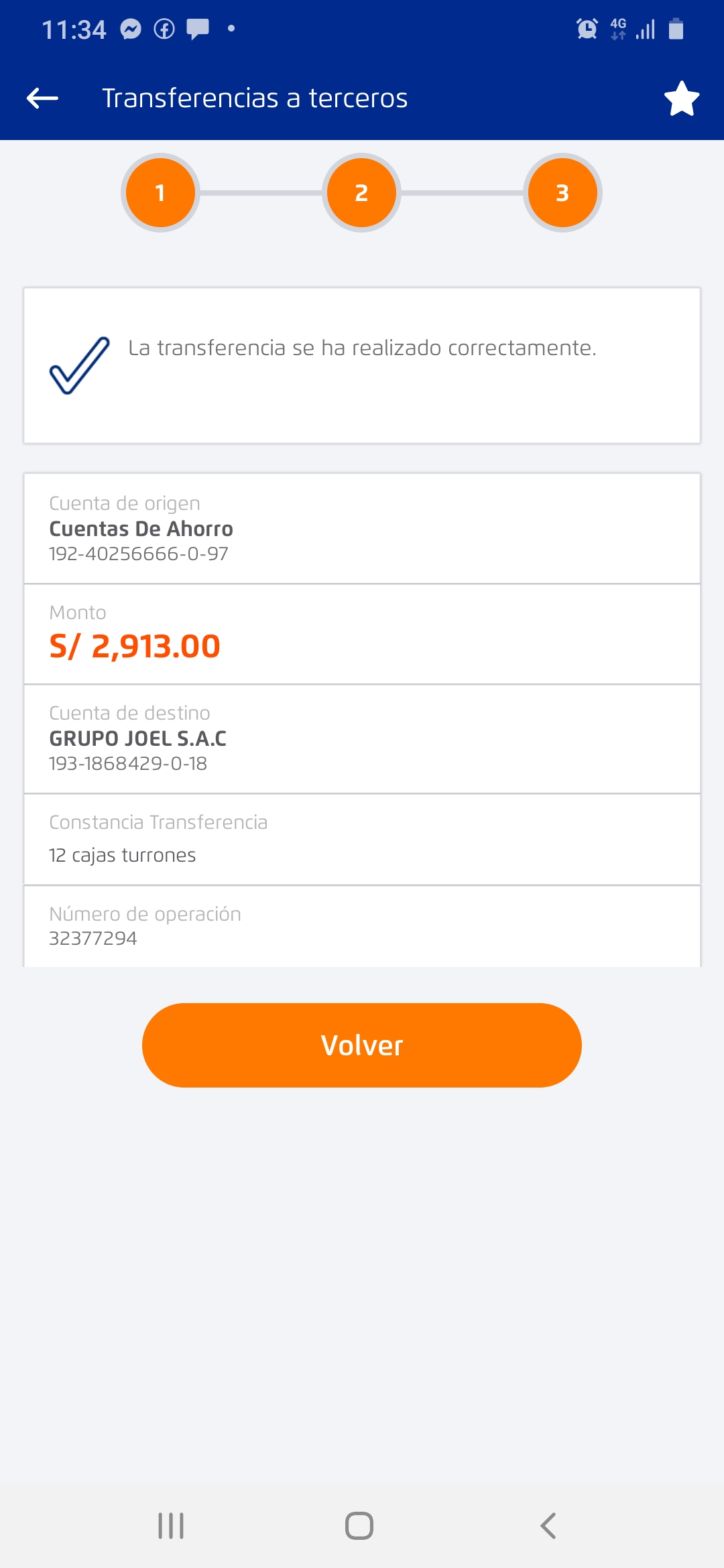The width and height of the screenshot is (724, 1568).
Task: Tap destination account GRUPO JOEL S.A.C
Action: [x=138, y=738]
